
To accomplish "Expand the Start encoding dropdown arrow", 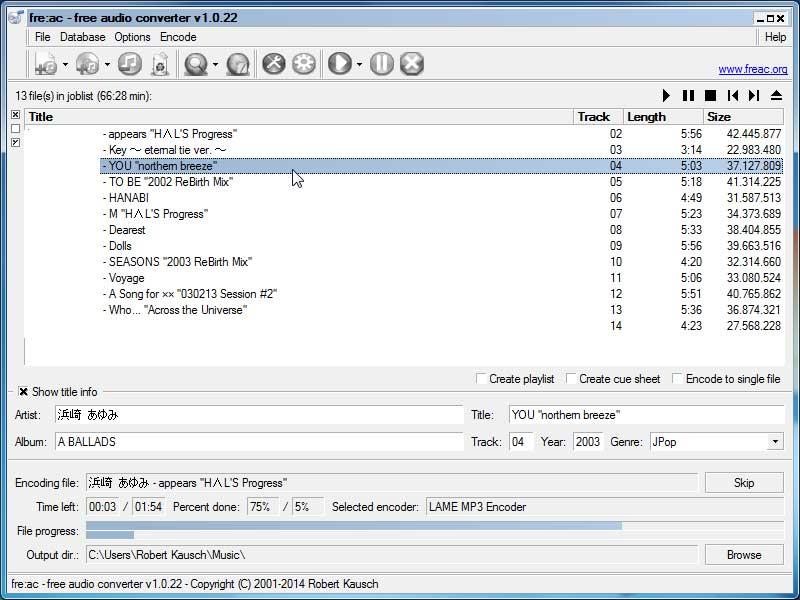I will [x=359, y=64].
